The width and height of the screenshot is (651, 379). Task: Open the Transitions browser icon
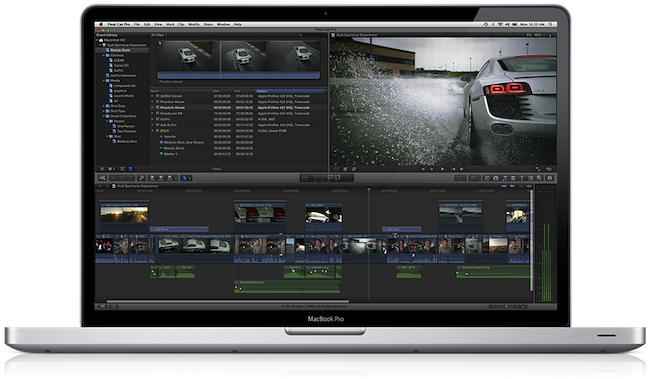click(513, 178)
